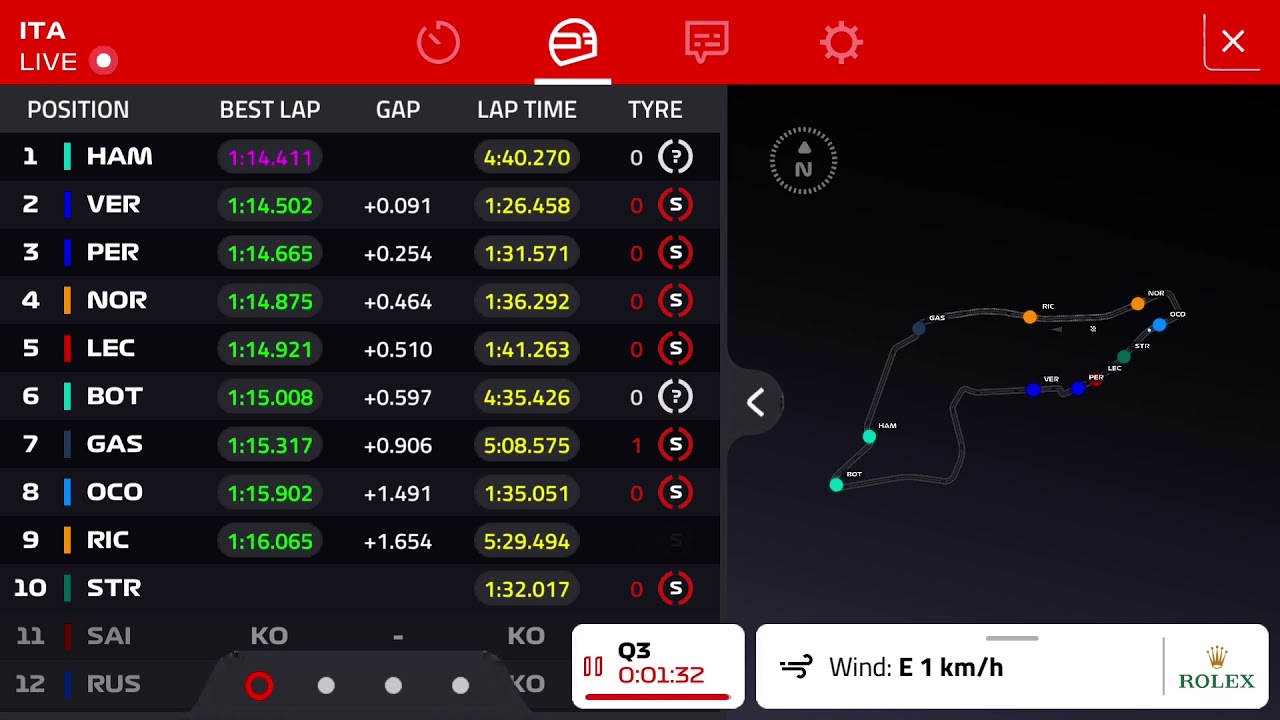1280x720 pixels.
Task: Click STR's soft tyre icon
Action: click(676, 589)
